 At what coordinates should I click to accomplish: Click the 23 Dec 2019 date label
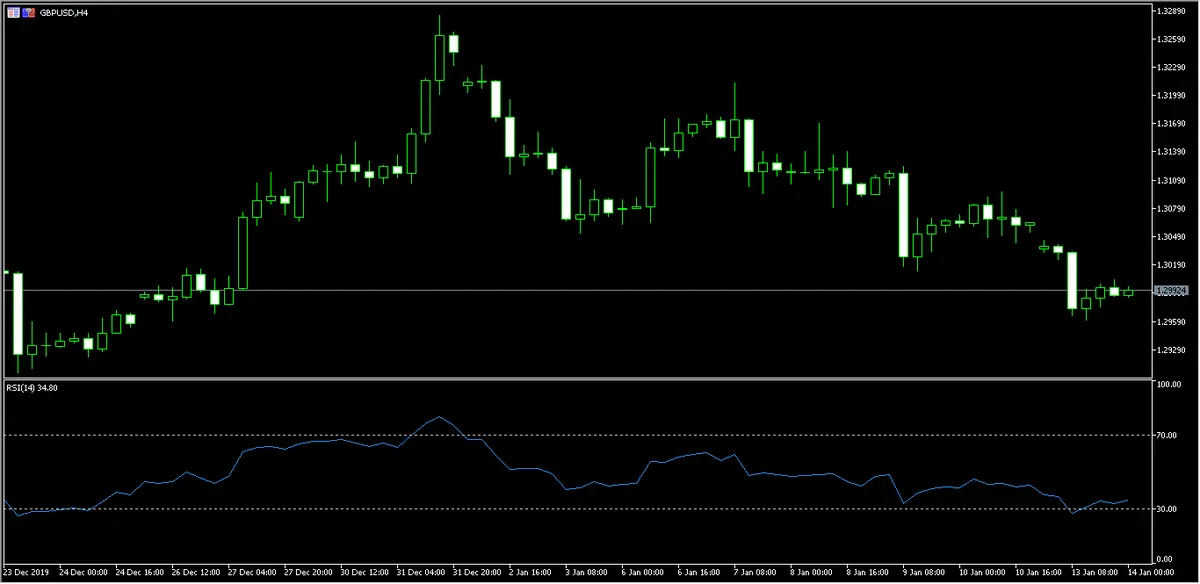[x=27, y=574]
